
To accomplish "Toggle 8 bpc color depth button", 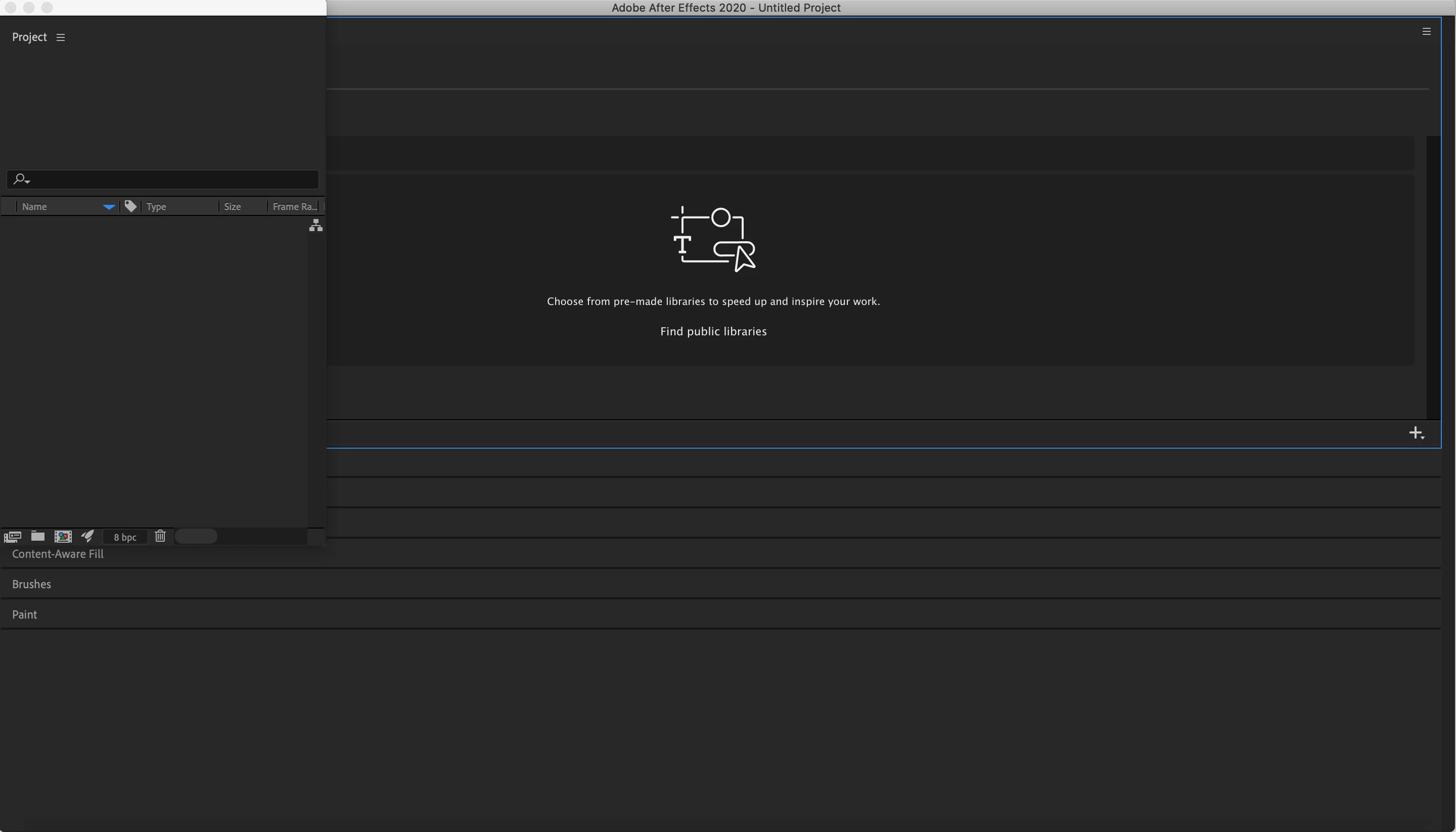I will pyautogui.click(x=125, y=537).
